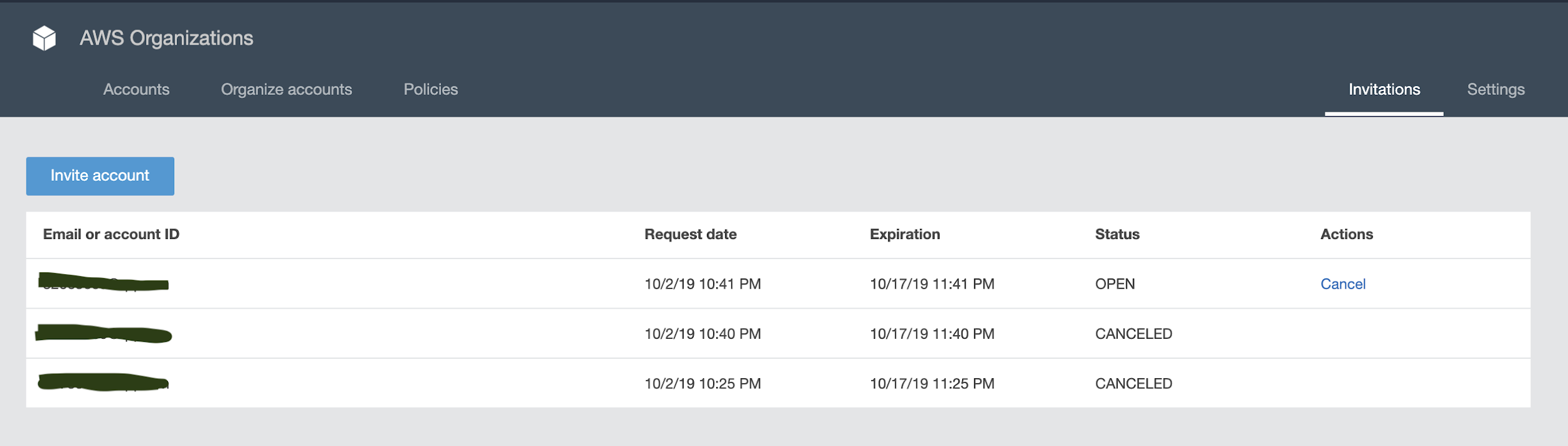Select expiration 10/17/19 11:25 PM cell

click(931, 384)
